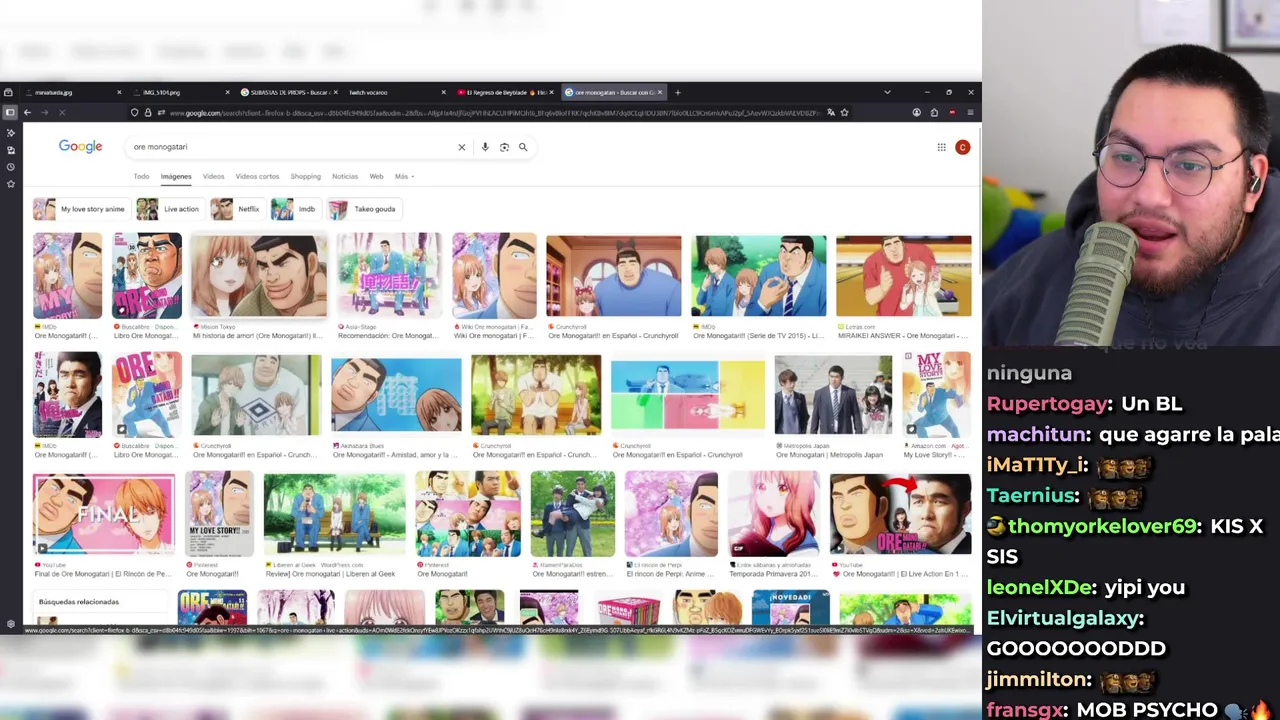The width and height of the screenshot is (1280, 720).
Task: Click the Google logo
Action: point(81,147)
